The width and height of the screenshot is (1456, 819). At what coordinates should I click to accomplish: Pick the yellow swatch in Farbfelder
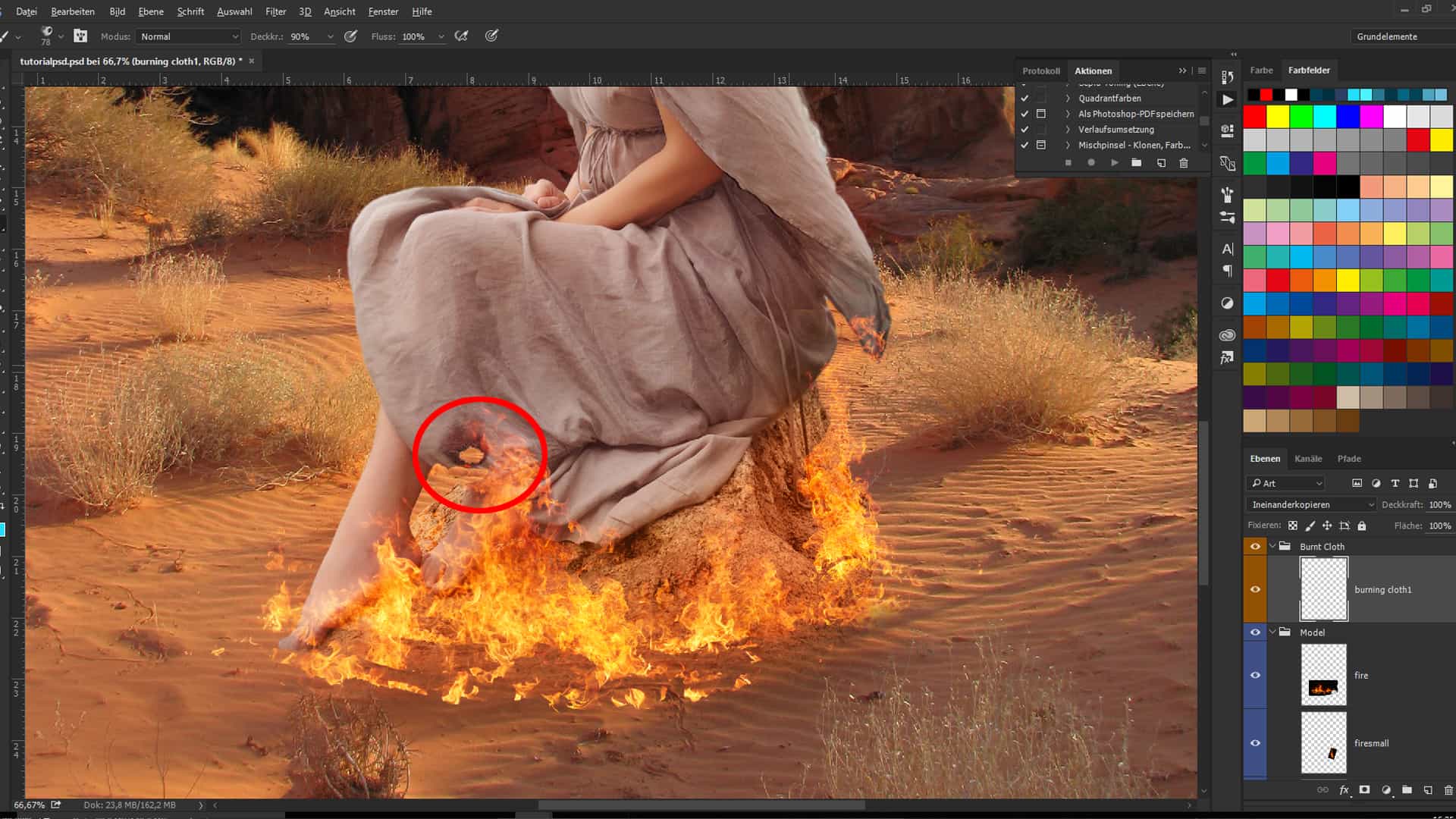[1278, 116]
